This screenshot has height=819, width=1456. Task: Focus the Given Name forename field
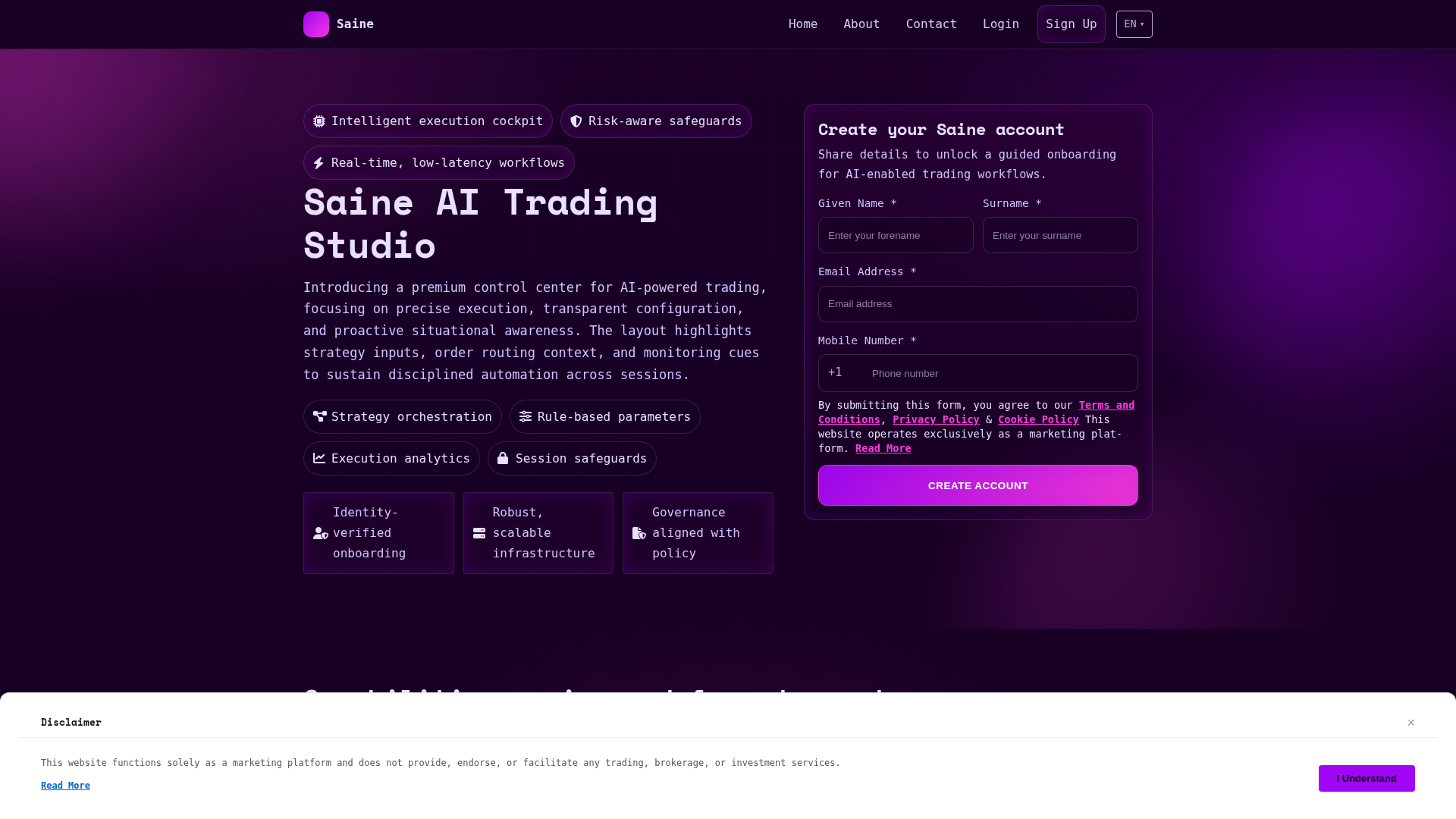(896, 235)
